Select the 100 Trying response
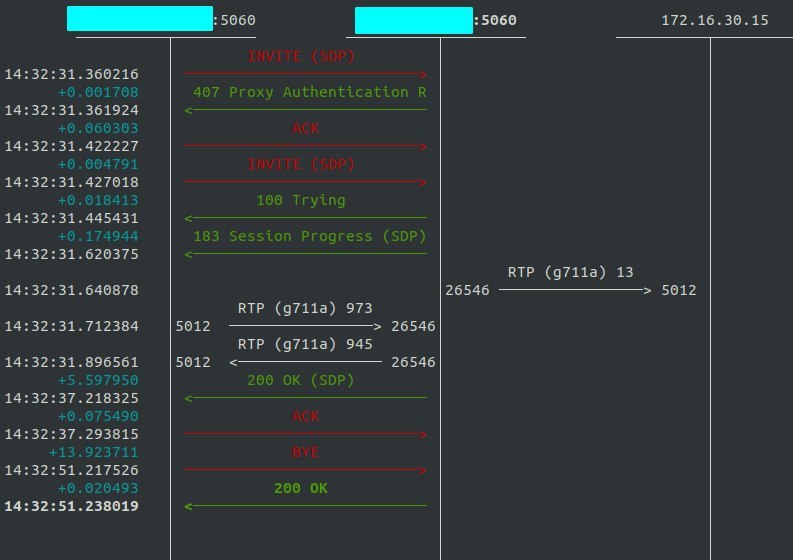Viewport: 793px width, 560px height. coord(301,200)
